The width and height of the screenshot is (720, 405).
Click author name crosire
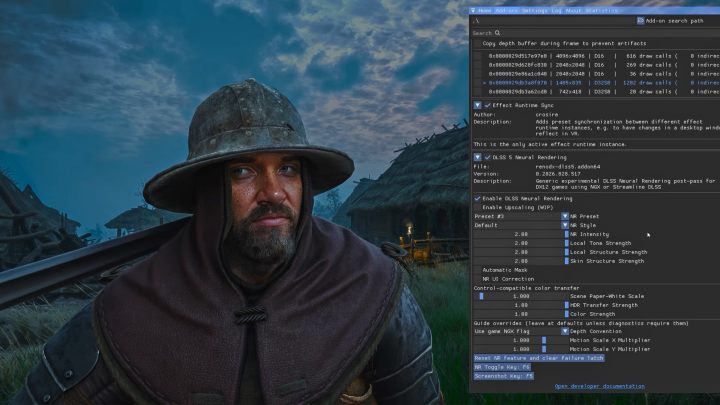click(546, 115)
